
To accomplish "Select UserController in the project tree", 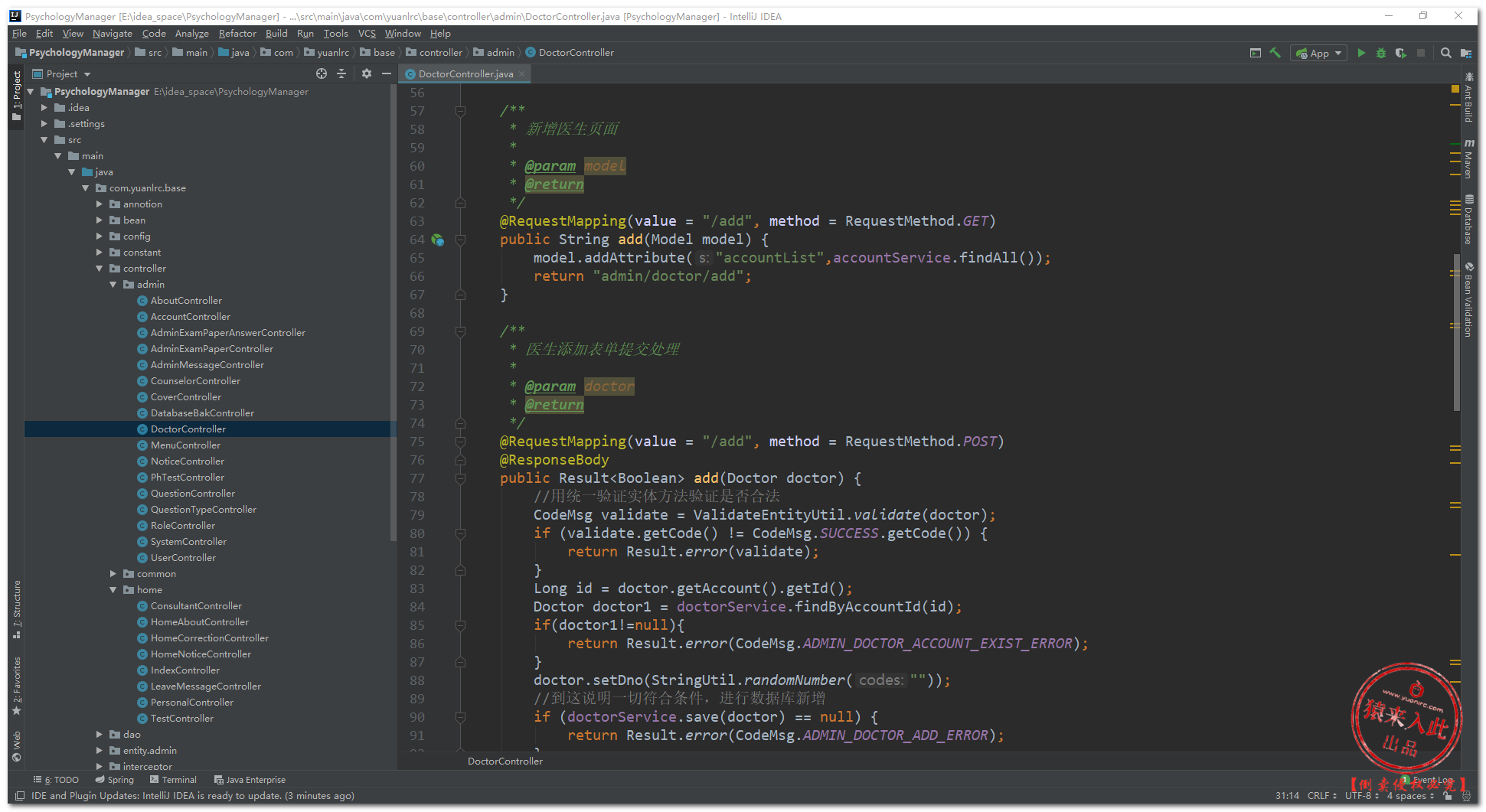I will coord(183,558).
